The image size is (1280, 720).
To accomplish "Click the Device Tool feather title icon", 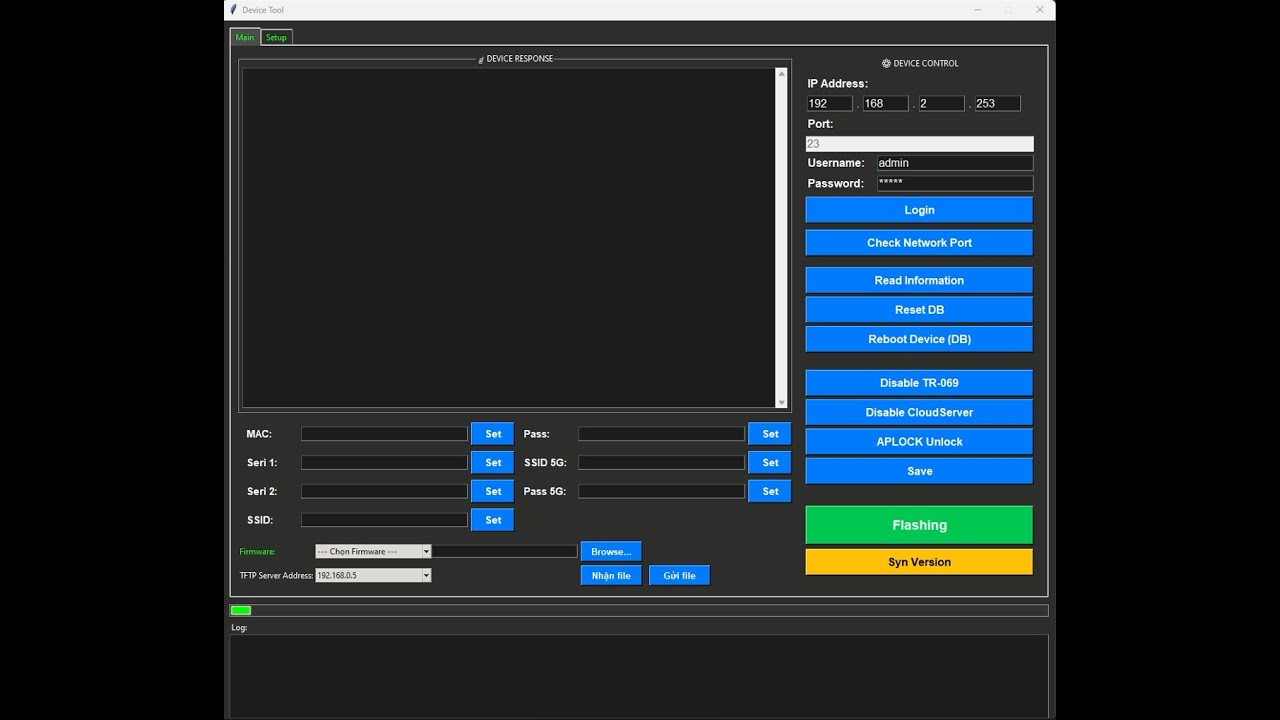I will [234, 9].
